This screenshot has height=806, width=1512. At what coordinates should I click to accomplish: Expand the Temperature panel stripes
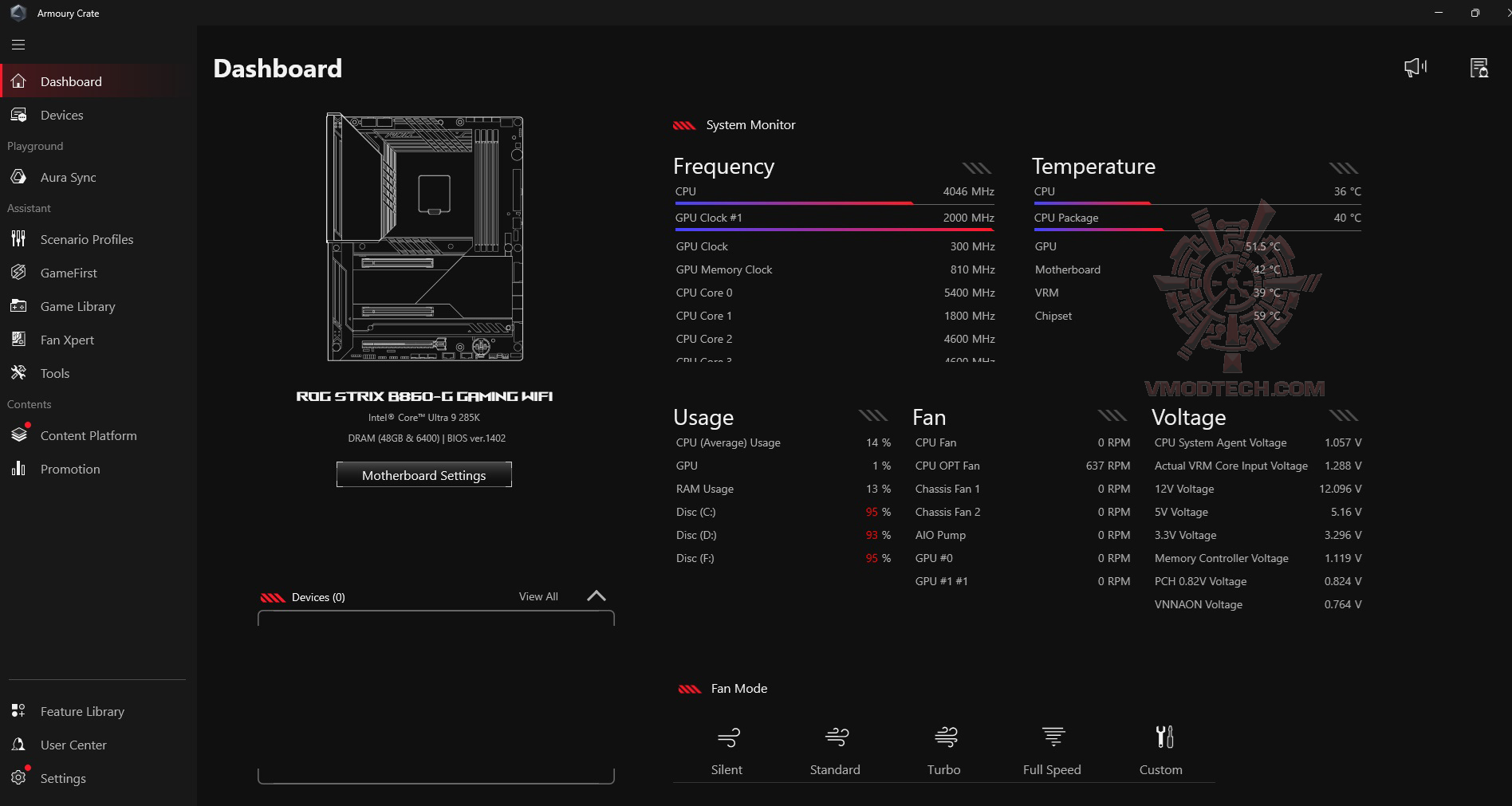1344,167
